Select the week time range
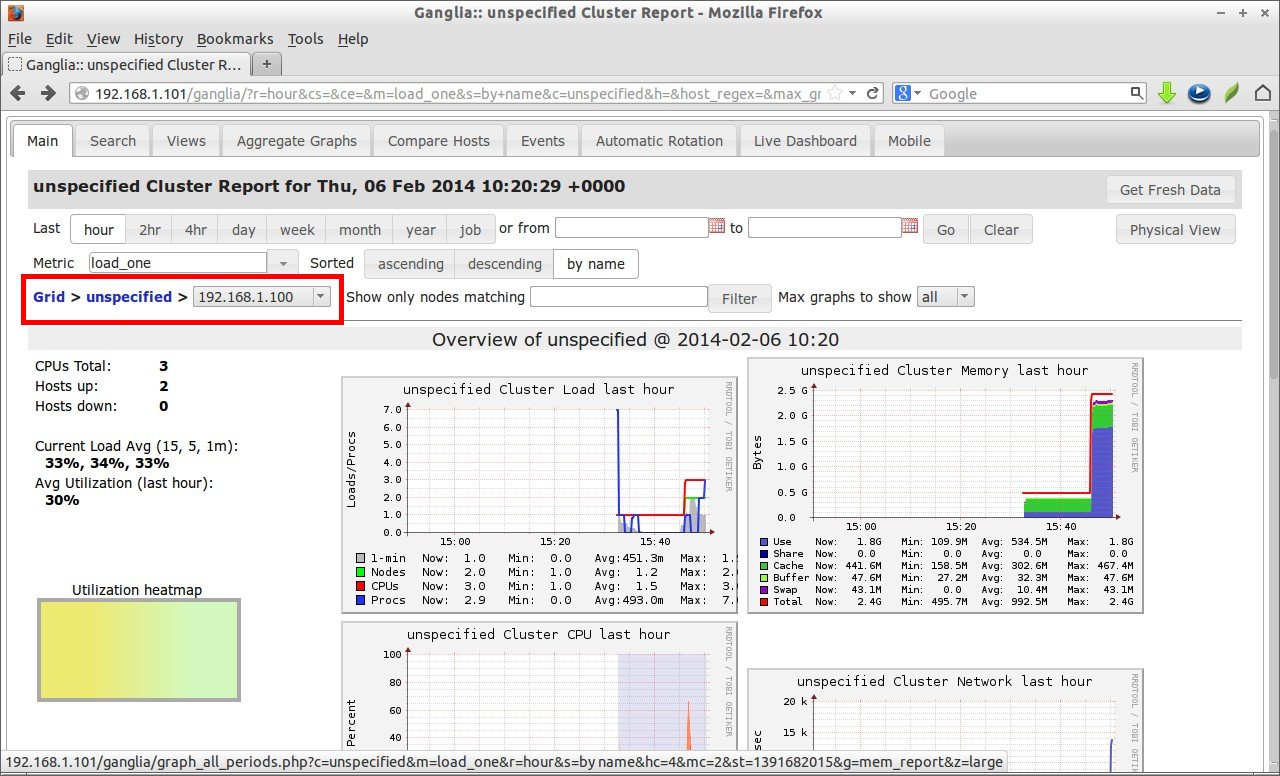The image size is (1280, 776). pyautogui.click(x=297, y=229)
